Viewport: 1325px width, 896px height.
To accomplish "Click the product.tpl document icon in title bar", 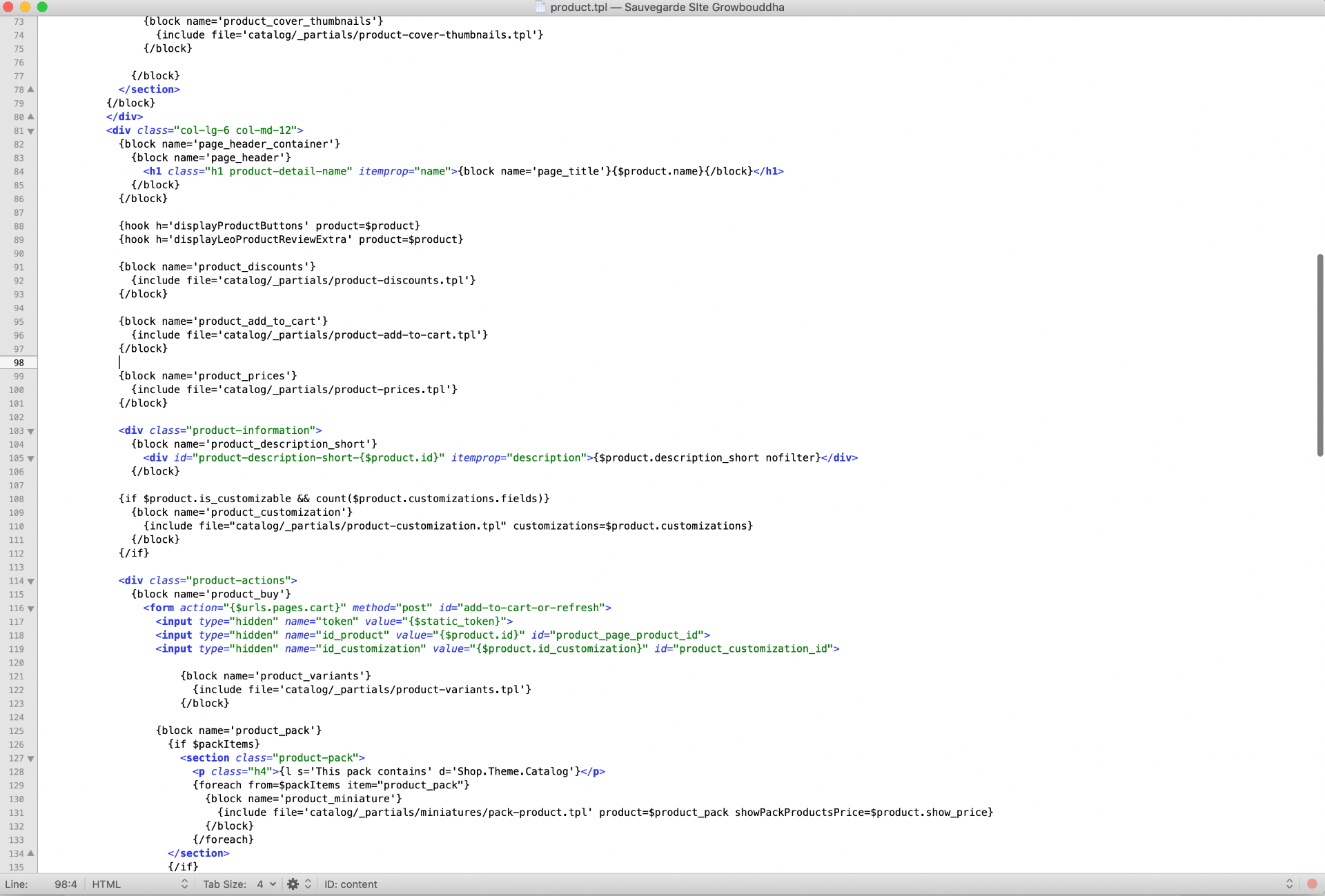I will pos(540,7).
